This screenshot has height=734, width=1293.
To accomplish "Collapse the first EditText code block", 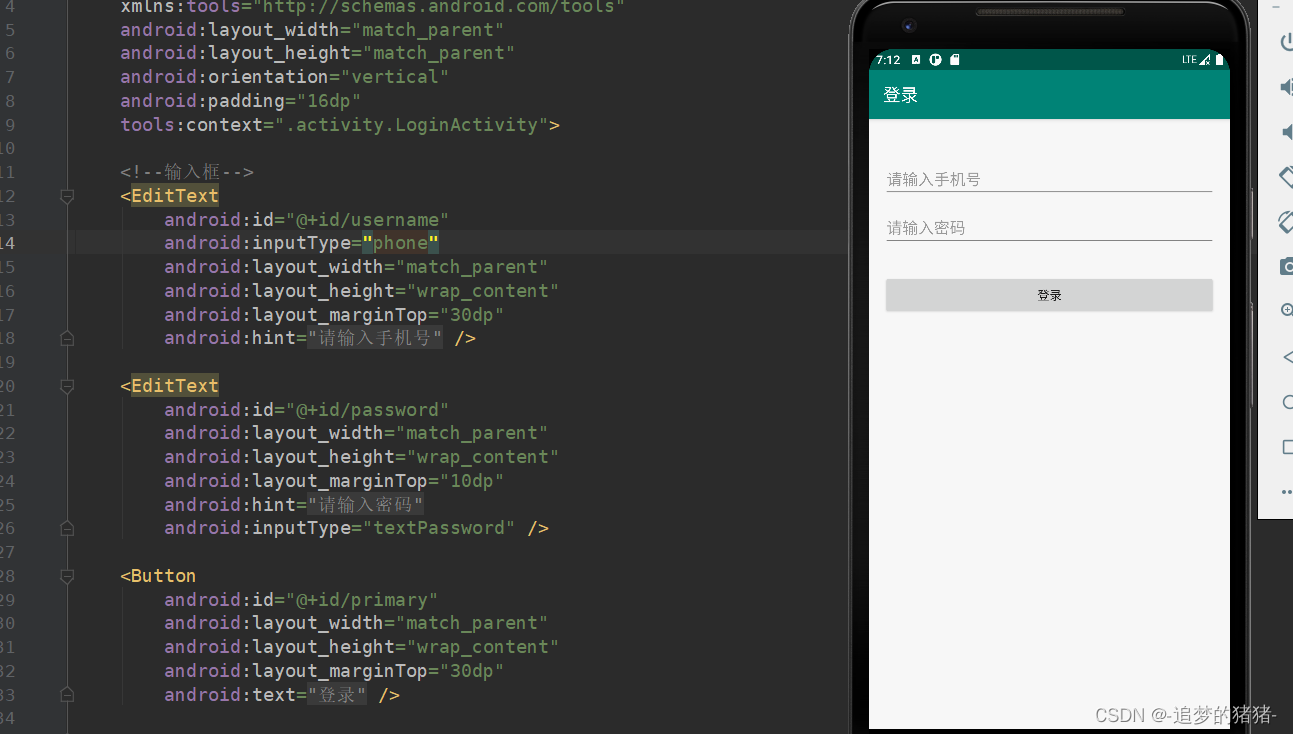I will click(67, 196).
